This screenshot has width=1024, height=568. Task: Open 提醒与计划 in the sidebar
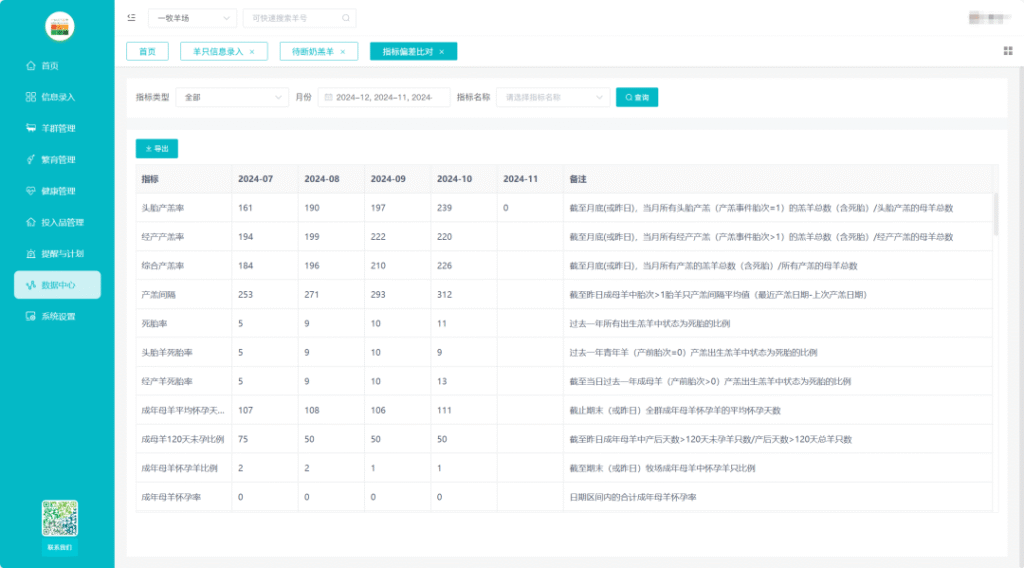coord(57,253)
